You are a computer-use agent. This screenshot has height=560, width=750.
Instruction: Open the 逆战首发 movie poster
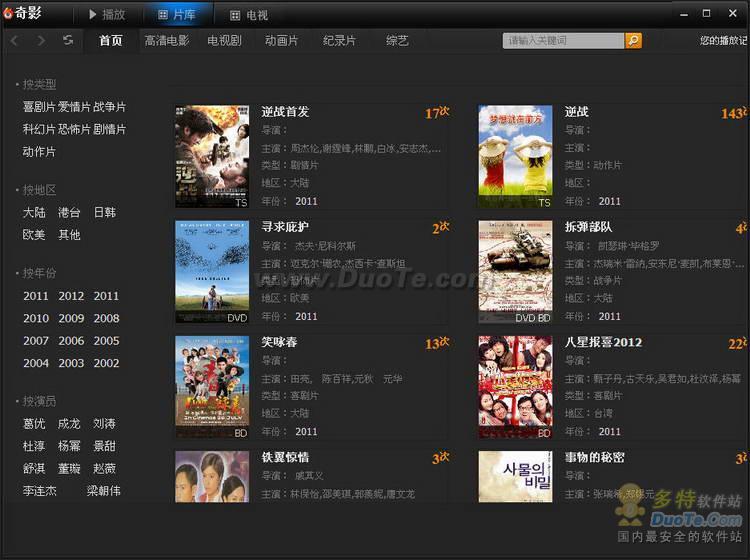tap(212, 156)
